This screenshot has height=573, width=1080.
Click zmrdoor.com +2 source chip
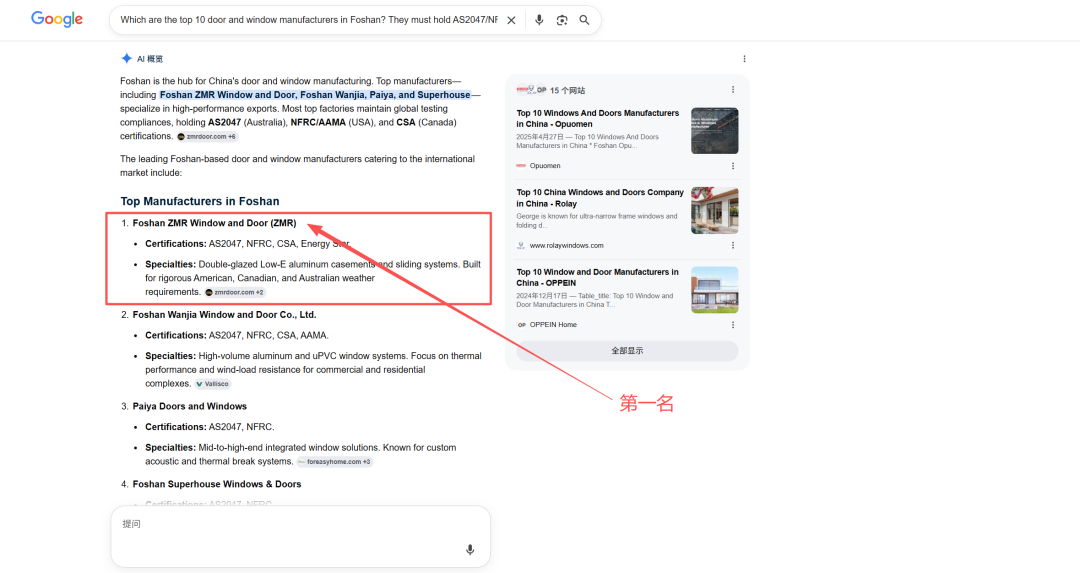click(235, 292)
